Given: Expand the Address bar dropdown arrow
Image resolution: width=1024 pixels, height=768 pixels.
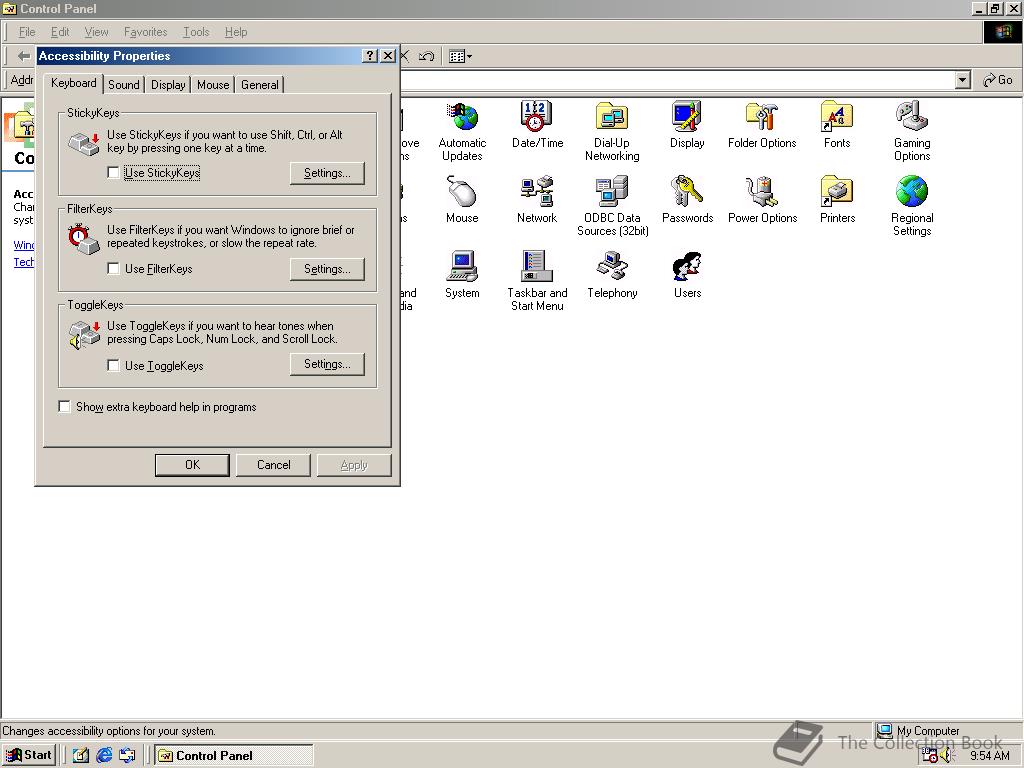Looking at the screenshot, I should pyautogui.click(x=962, y=80).
